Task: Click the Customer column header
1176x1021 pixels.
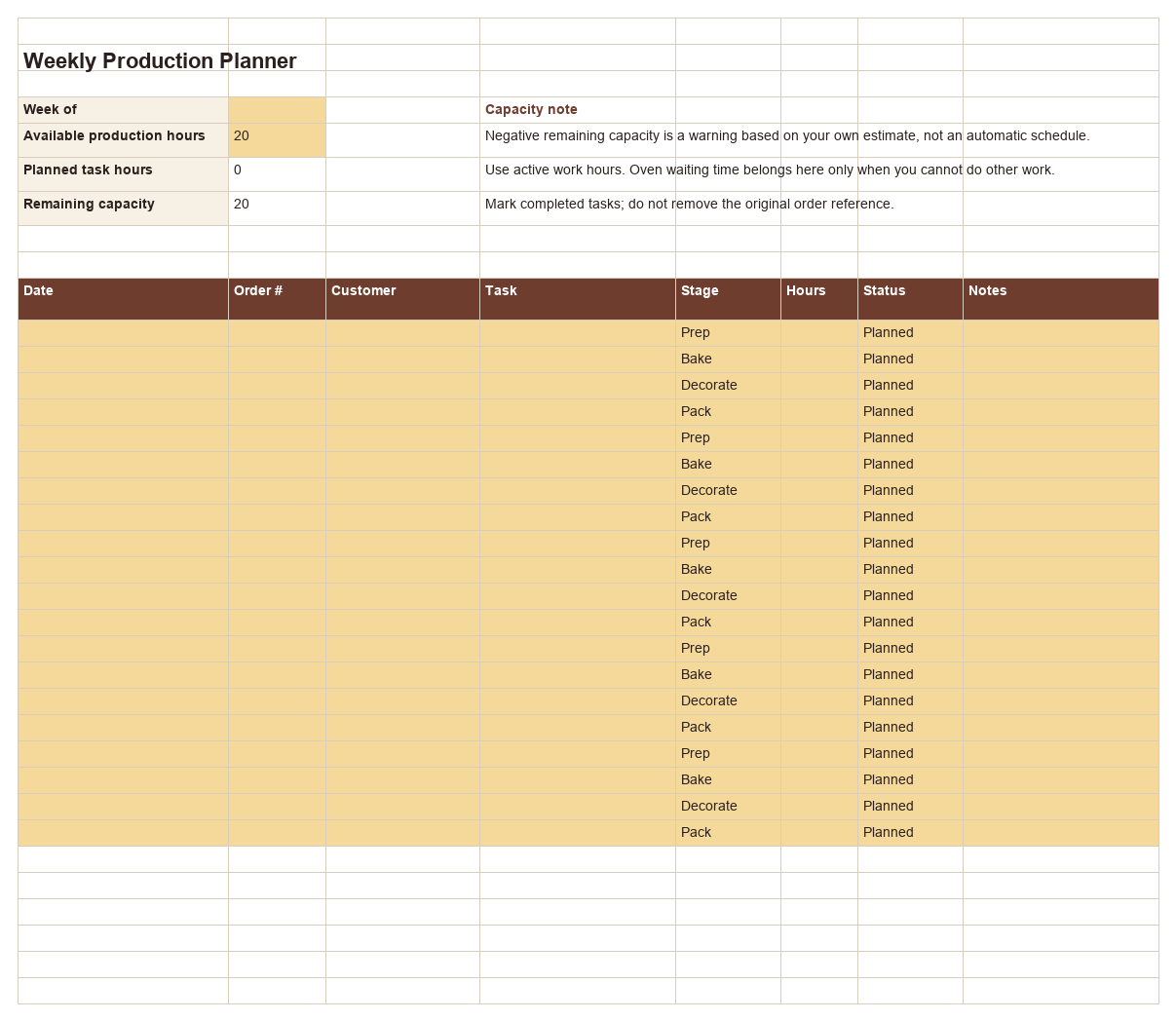Action: 402,299
